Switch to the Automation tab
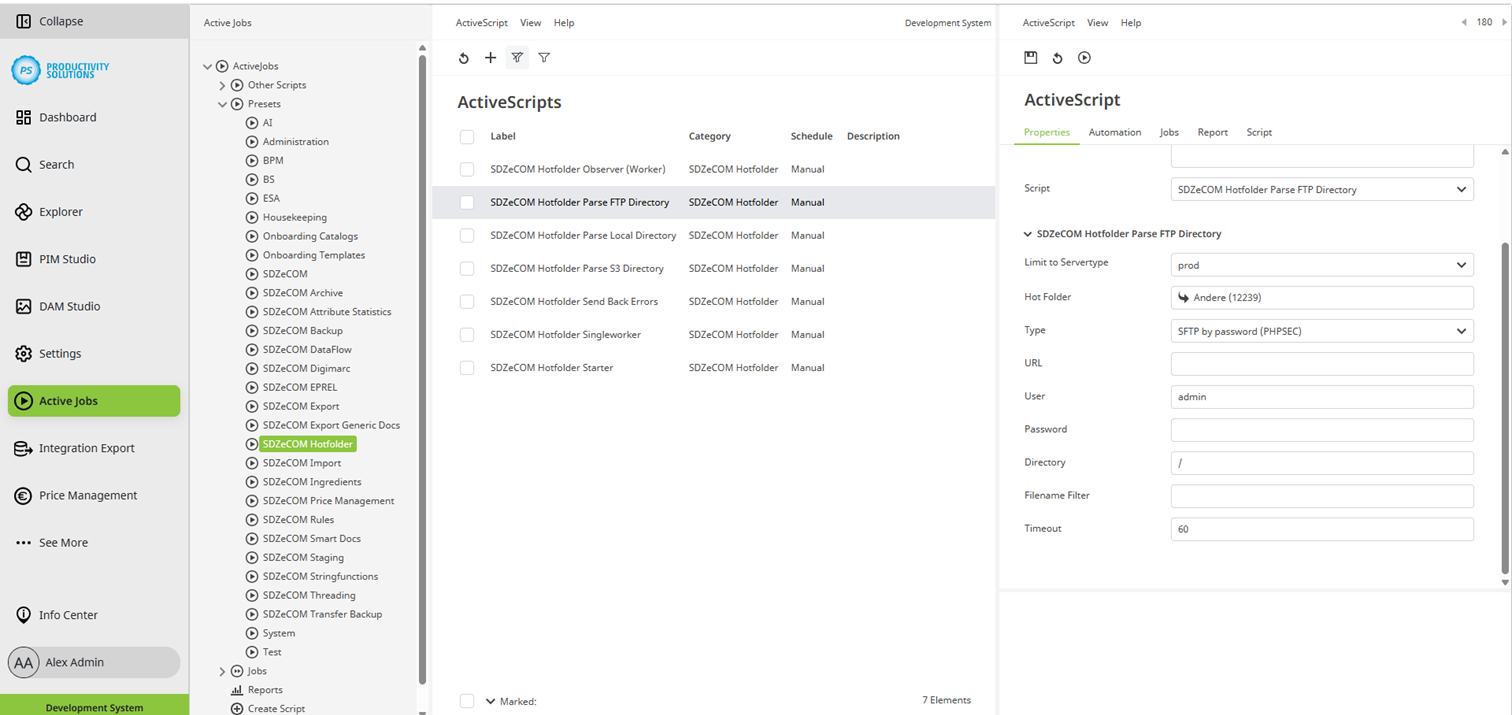Screen dimensions: 1512x715 1114,132
